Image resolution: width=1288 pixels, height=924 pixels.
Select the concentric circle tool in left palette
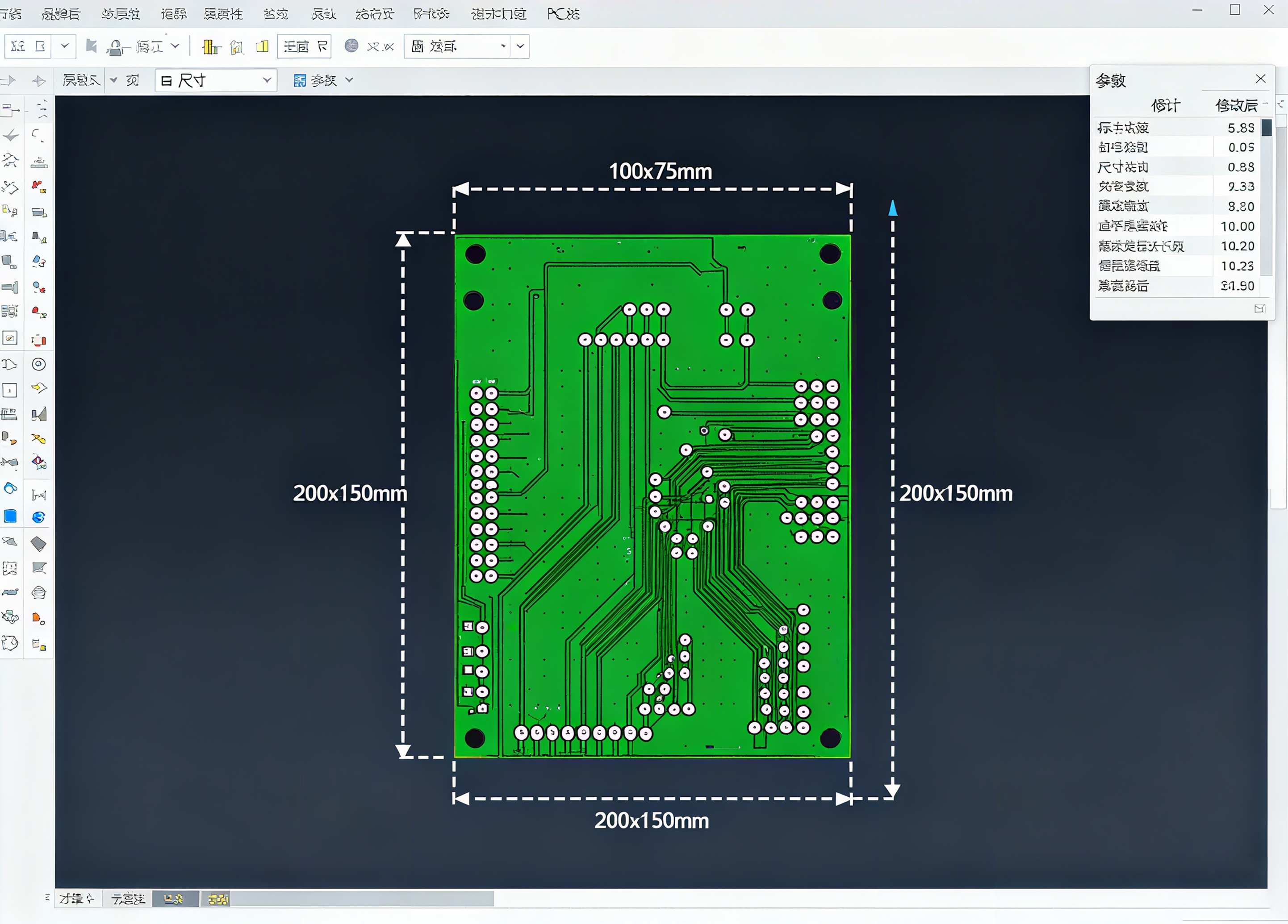38,364
